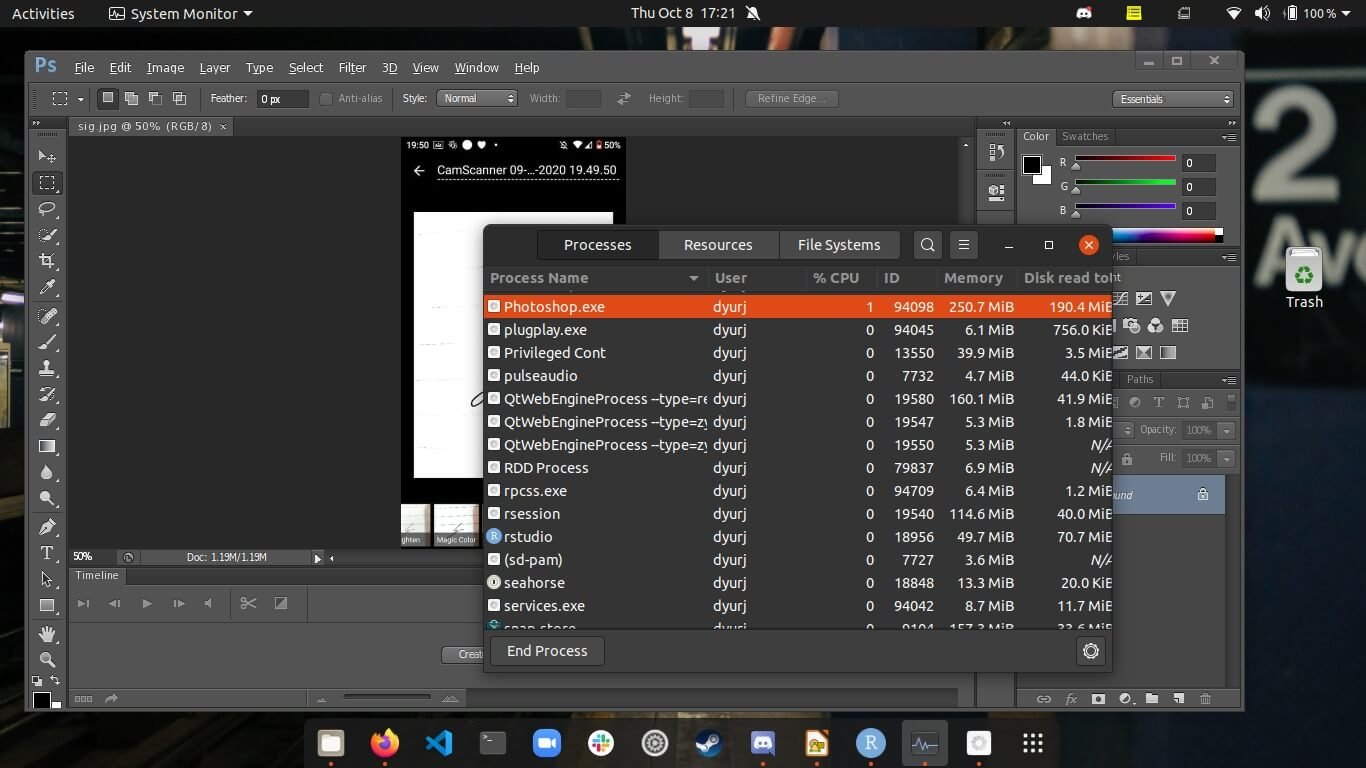Click the Split at Playhead scissors icon
Screen dimensions: 1366x768
(248, 603)
